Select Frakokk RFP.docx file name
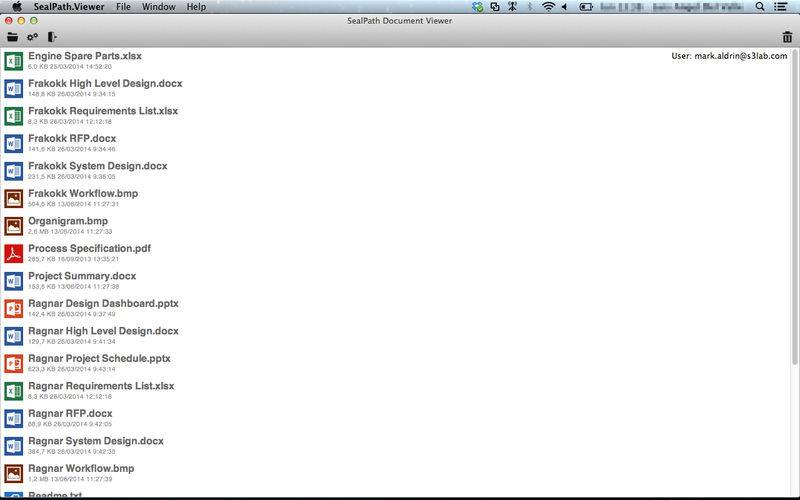This screenshot has height=500, width=800. 72,139
